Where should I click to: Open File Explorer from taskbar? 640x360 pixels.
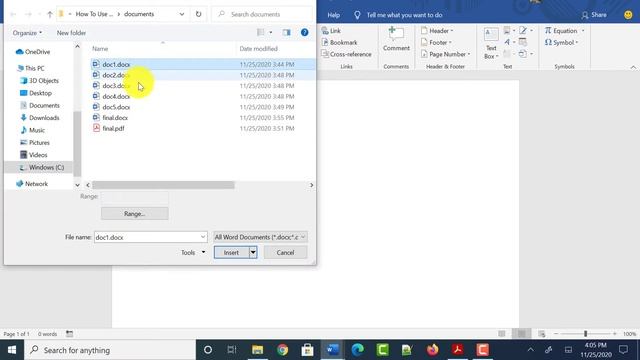tap(257, 350)
